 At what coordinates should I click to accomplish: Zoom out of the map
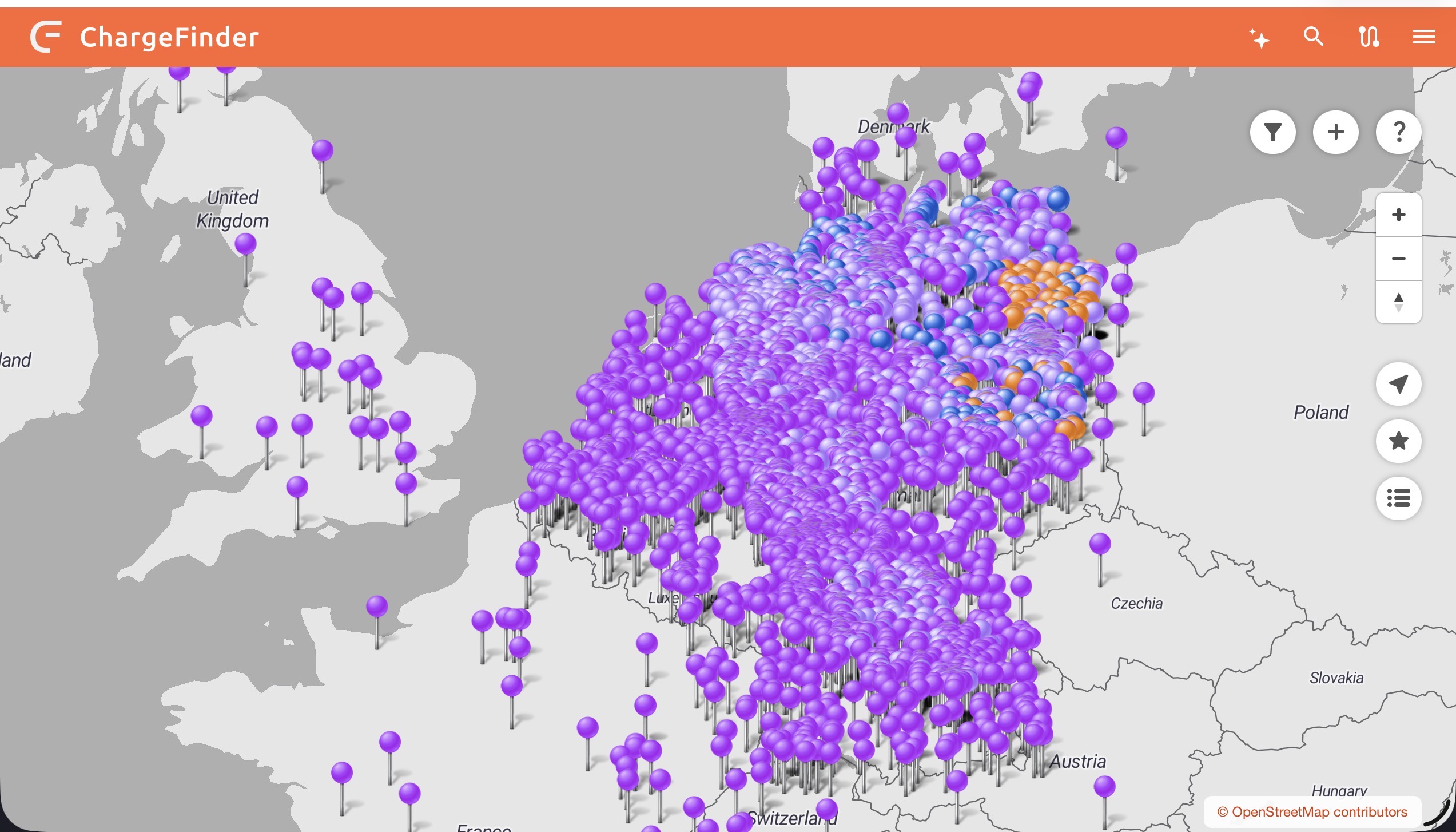point(1398,259)
